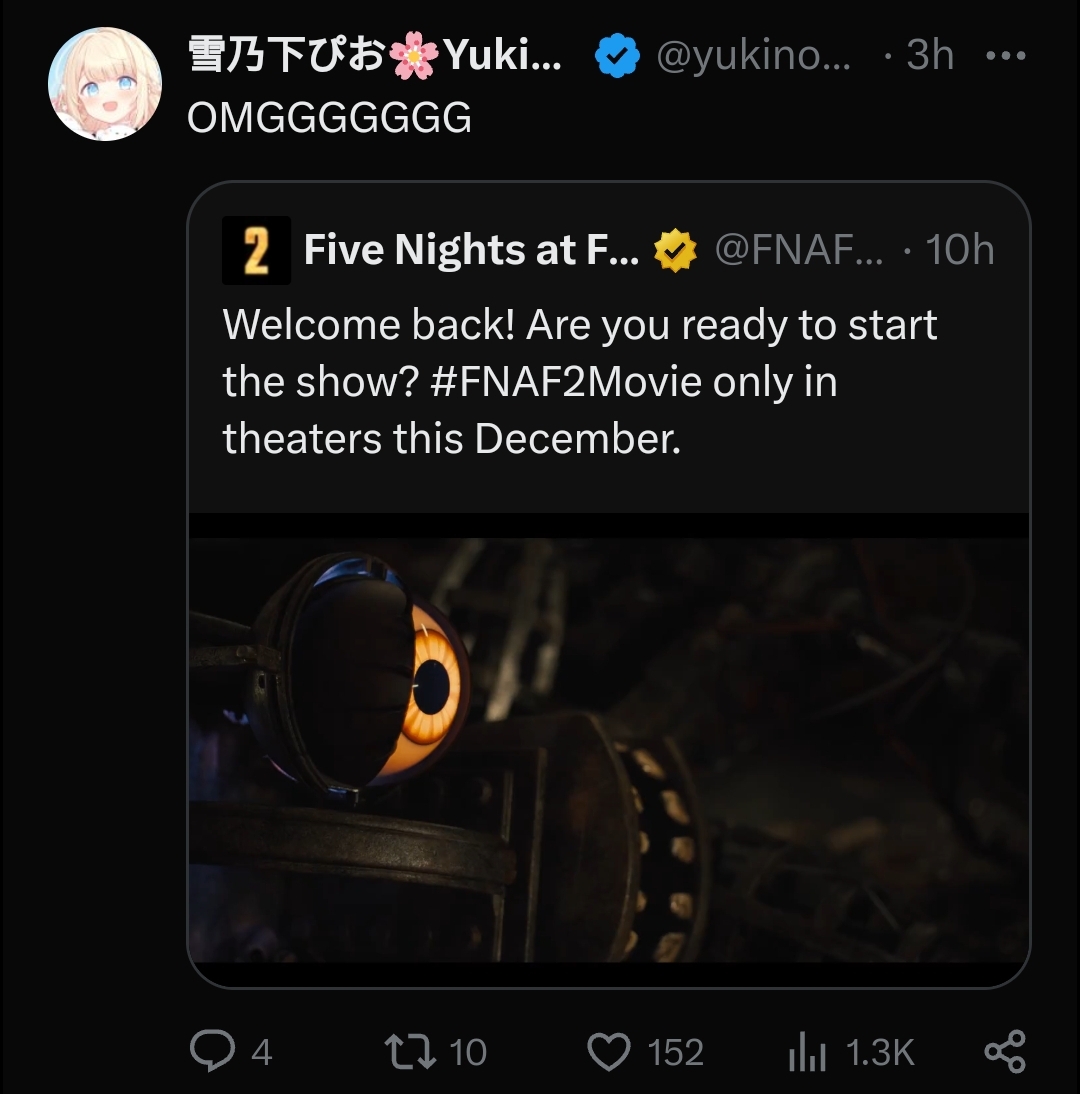Open the Yuki display name profile link

[375, 56]
